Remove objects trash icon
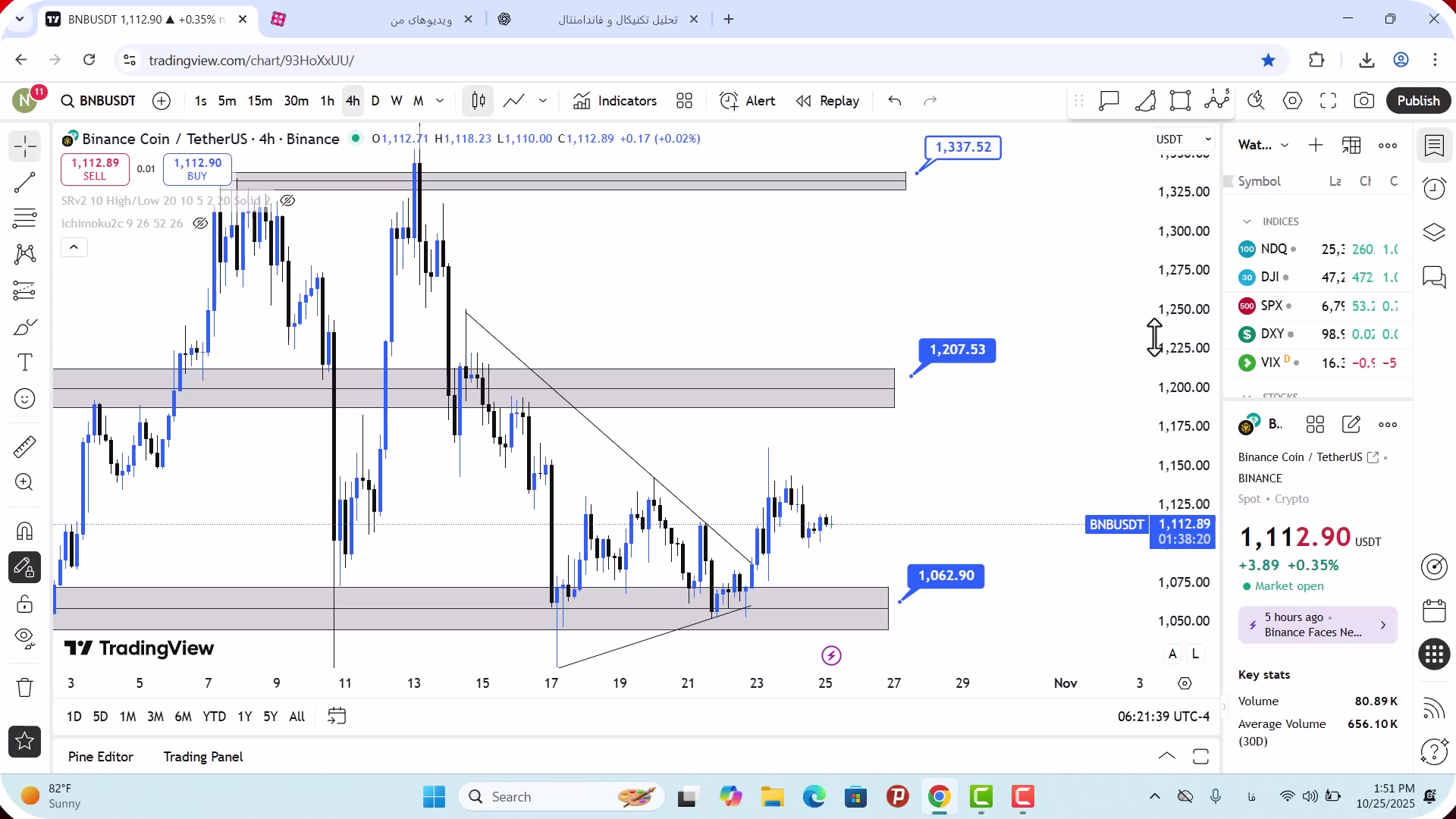Viewport: 1456px width, 819px height. (x=24, y=688)
